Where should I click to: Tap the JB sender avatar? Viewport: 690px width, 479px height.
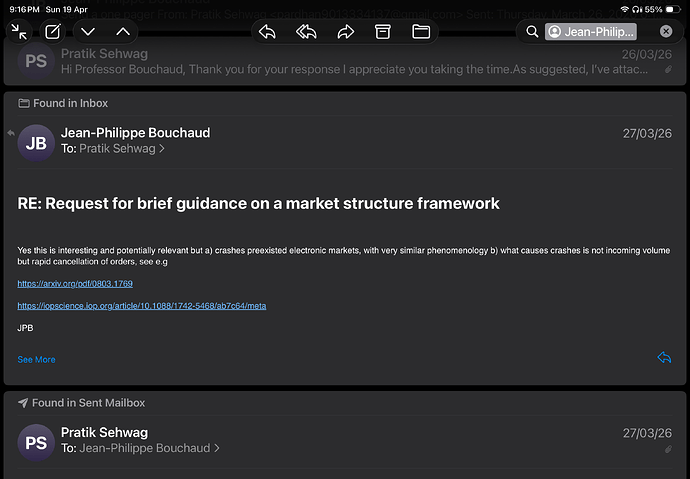point(36,142)
